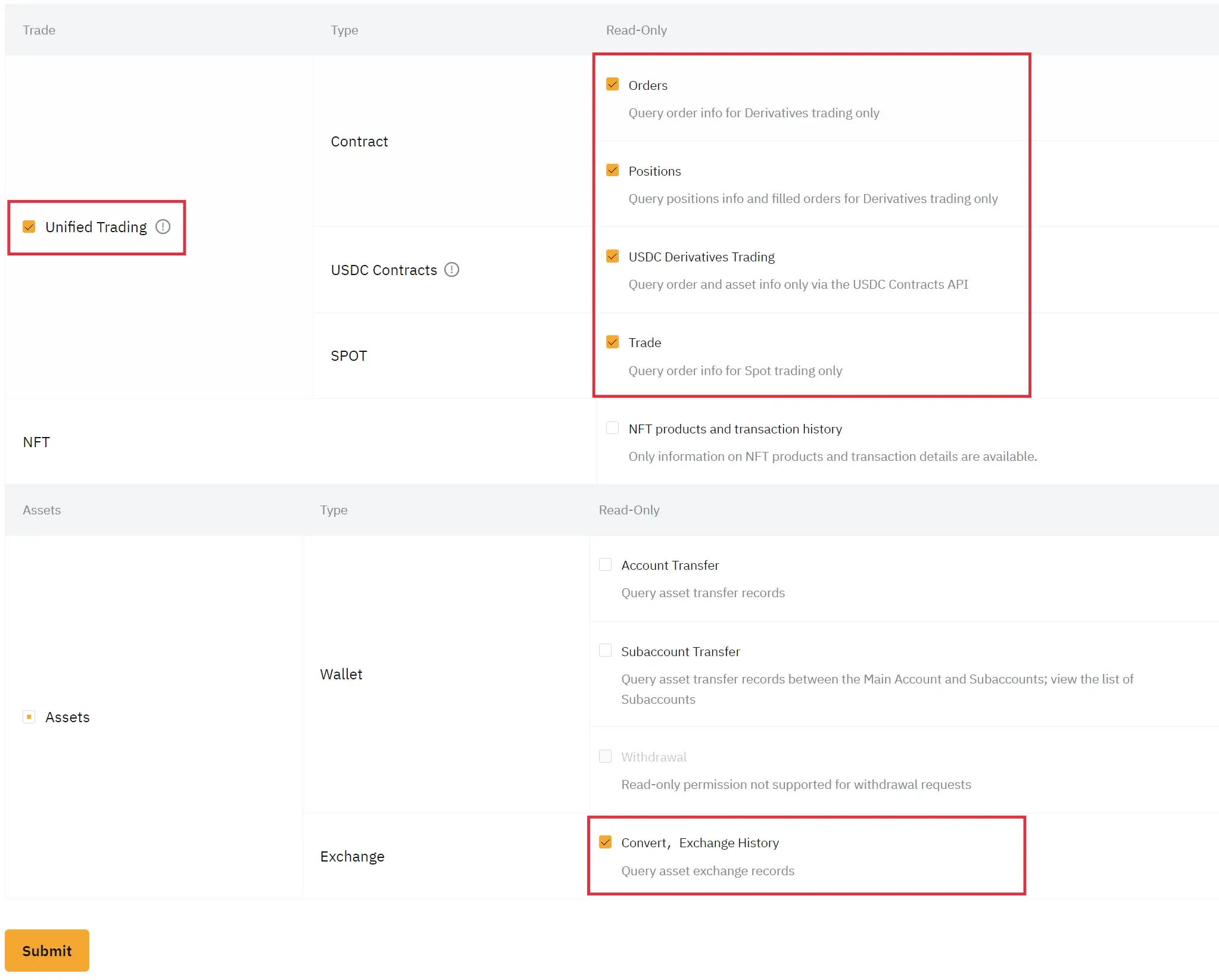Uncheck Convert, Exchange History permission
Image resolution: width=1219 pixels, height=980 pixels.
coord(605,842)
